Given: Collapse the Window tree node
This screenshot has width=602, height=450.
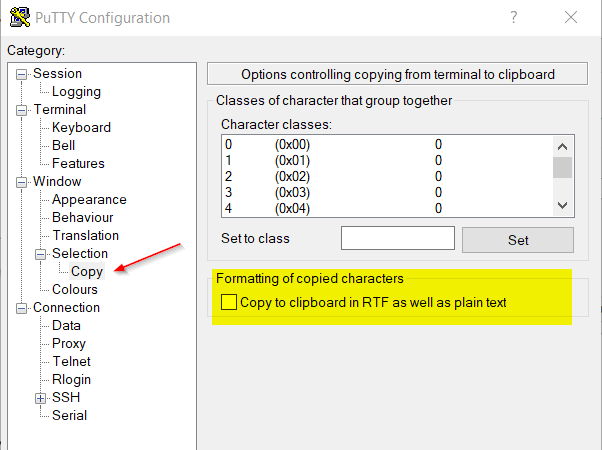Looking at the screenshot, I should click(22, 182).
